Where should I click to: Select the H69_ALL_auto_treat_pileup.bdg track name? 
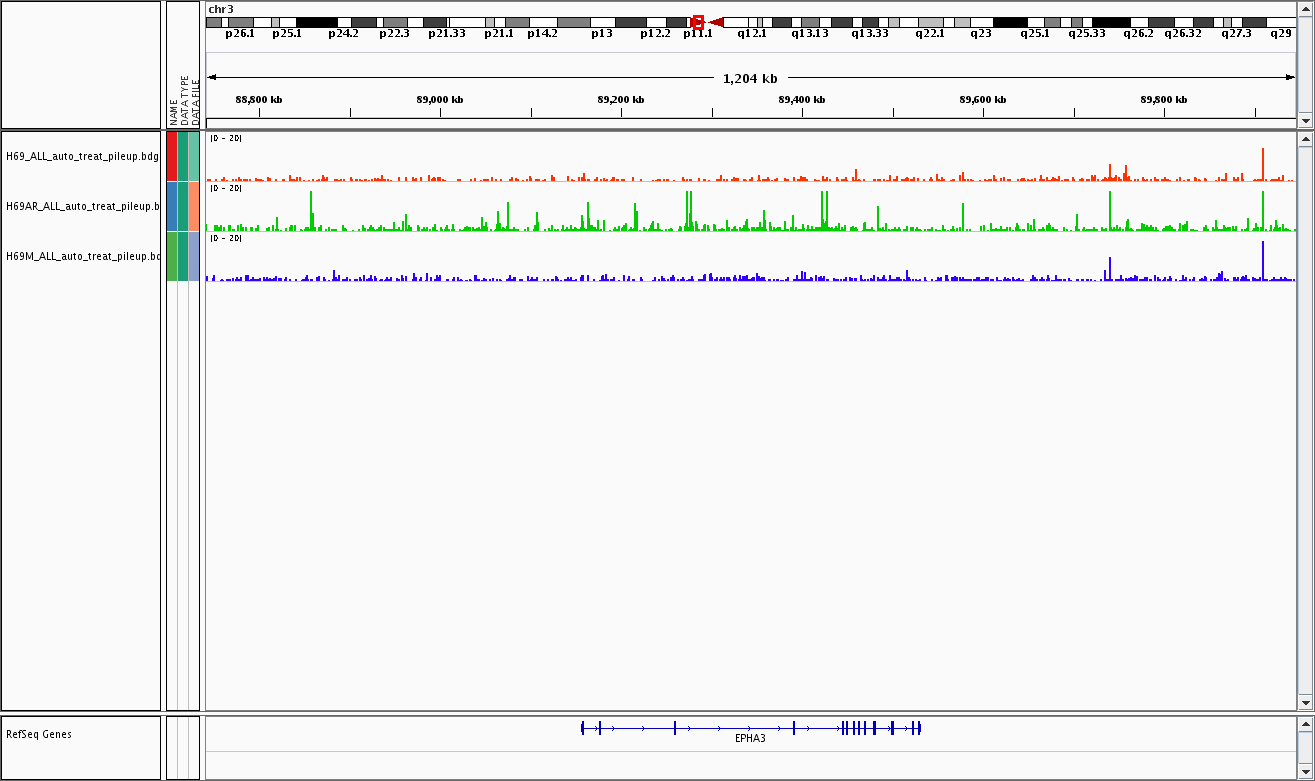82,156
